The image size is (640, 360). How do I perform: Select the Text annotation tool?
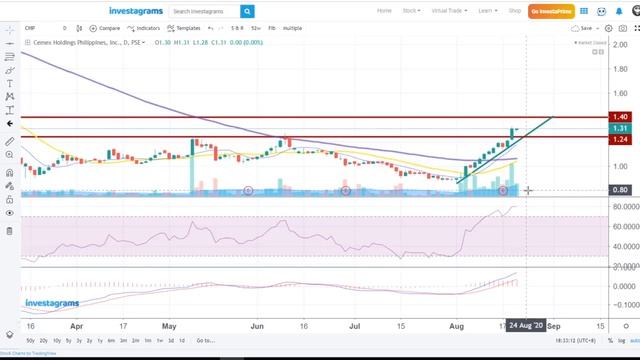[x=10, y=84]
